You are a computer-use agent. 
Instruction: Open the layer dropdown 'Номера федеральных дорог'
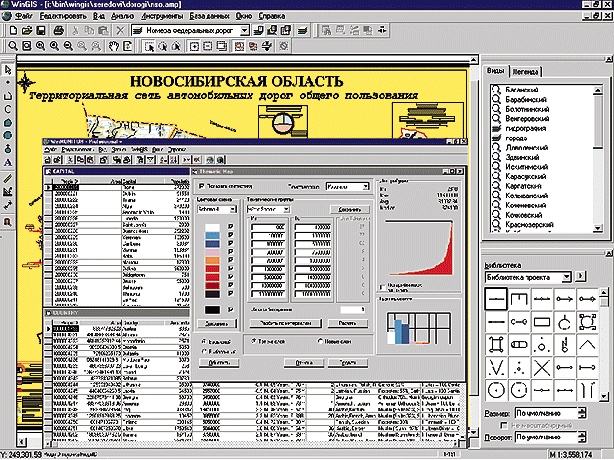[x=244, y=30]
